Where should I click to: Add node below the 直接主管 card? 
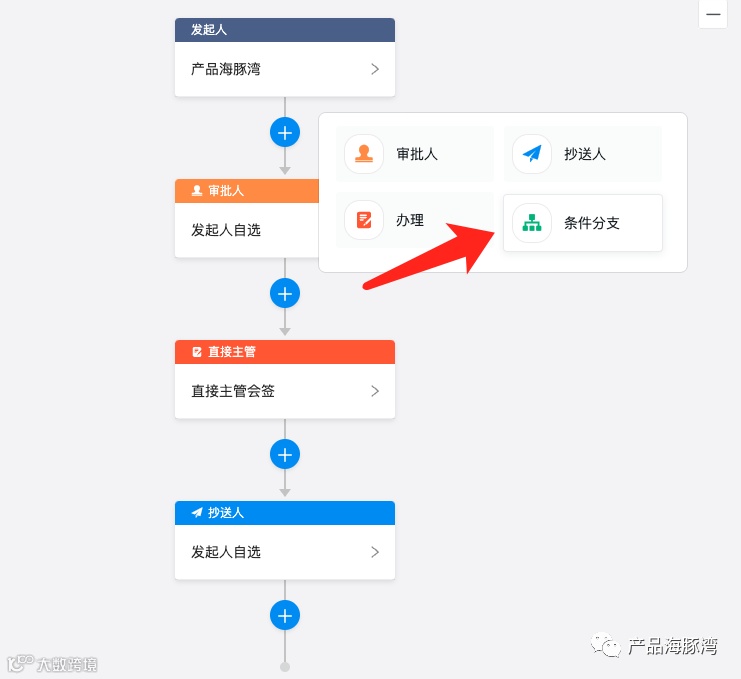(284, 455)
